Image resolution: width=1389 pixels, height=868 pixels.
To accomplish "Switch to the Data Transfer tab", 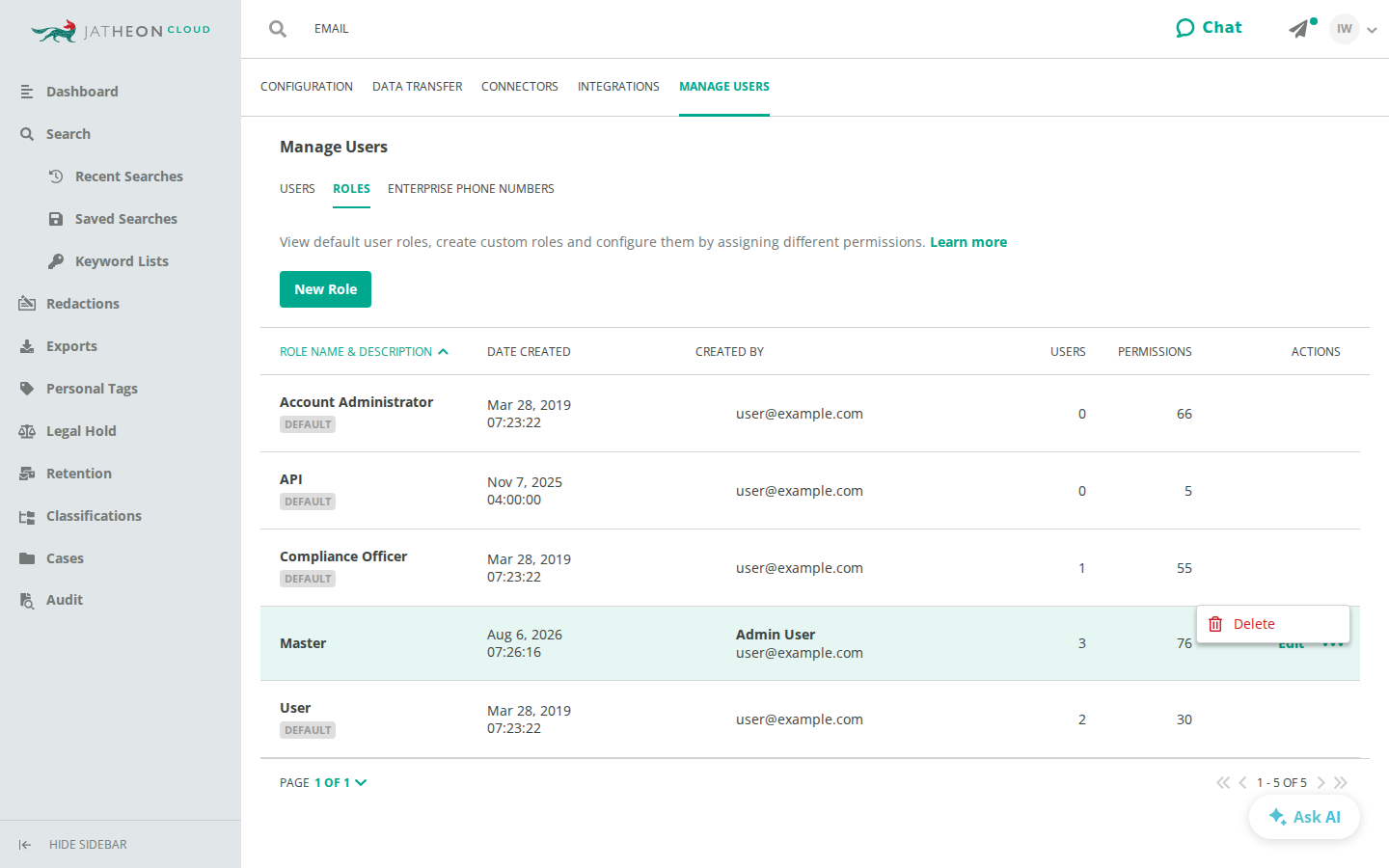I will click(417, 87).
